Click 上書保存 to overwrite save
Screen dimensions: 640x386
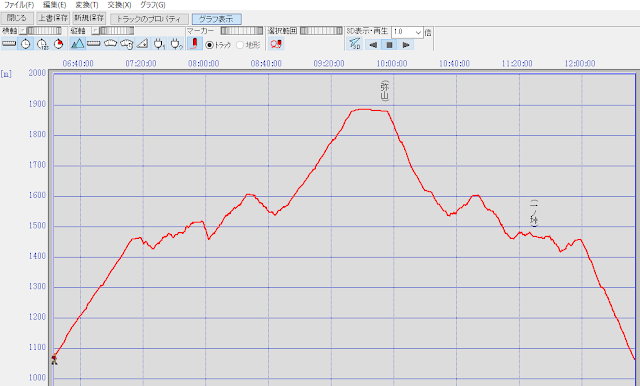(x=53, y=18)
